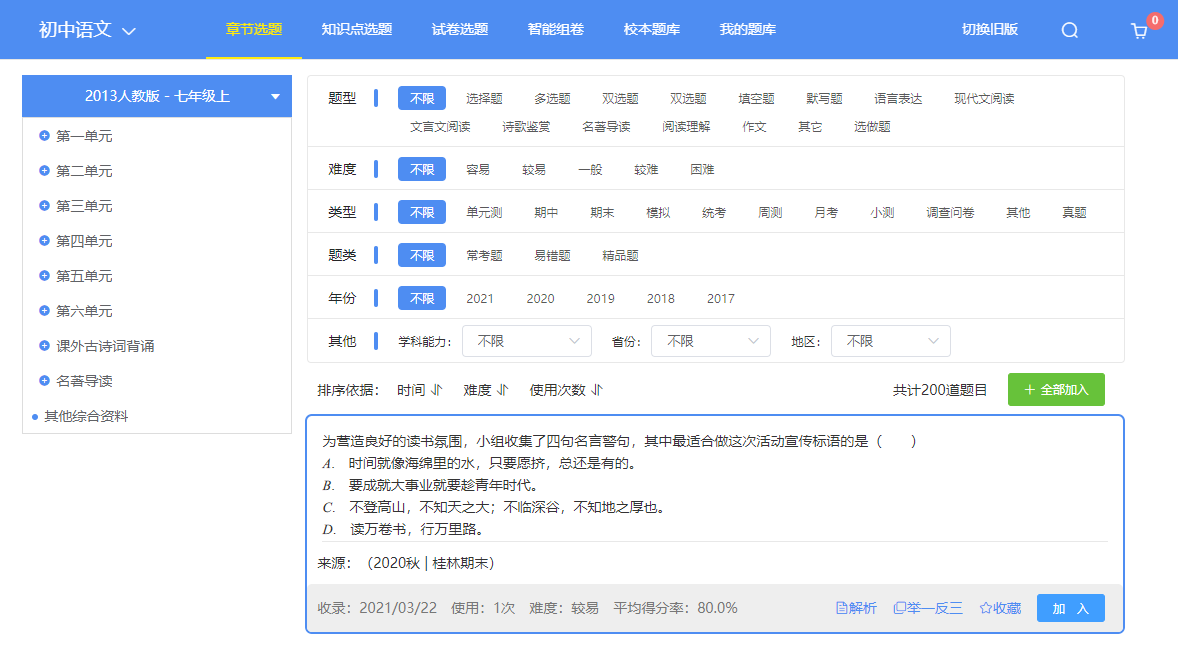
Task: Select the 2021 year filter
Action: [480, 298]
